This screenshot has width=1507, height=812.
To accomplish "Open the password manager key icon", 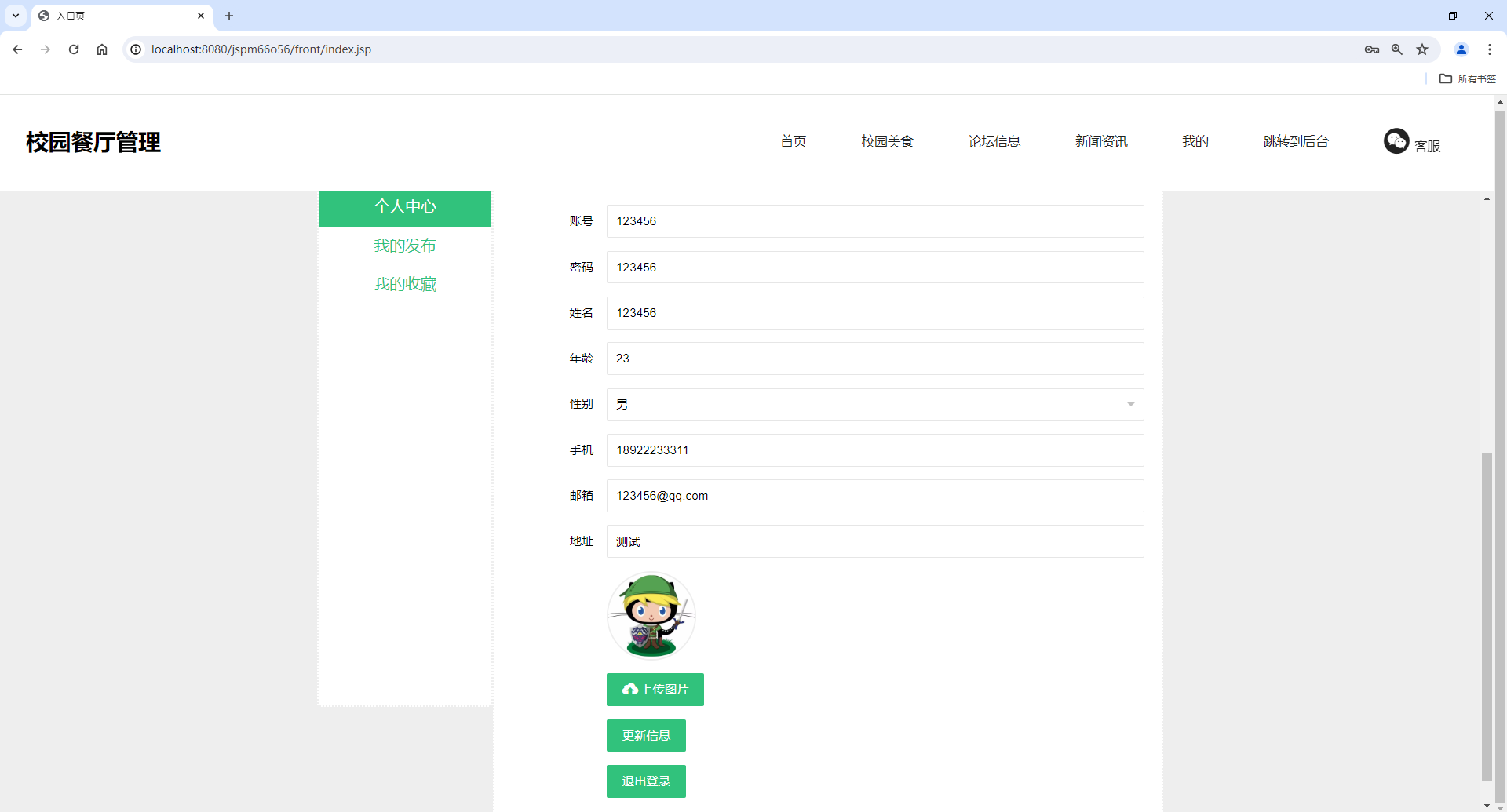I will point(1372,49).
